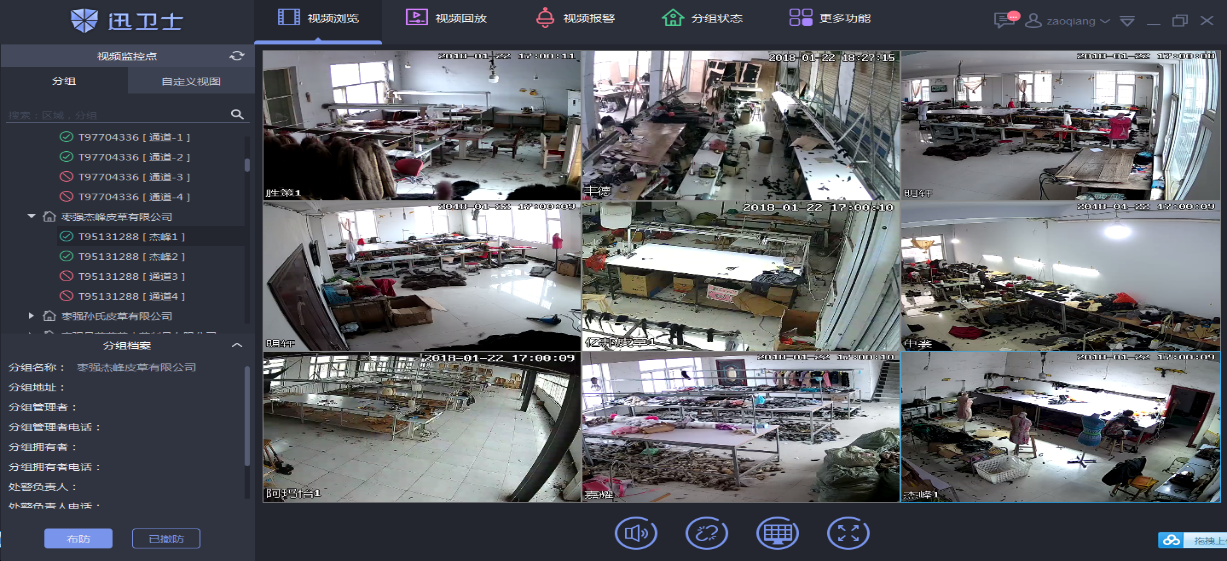Click the 已撤防 disarmed button
The height and width of the screenshot is (561, 1227).
point(166,539)
